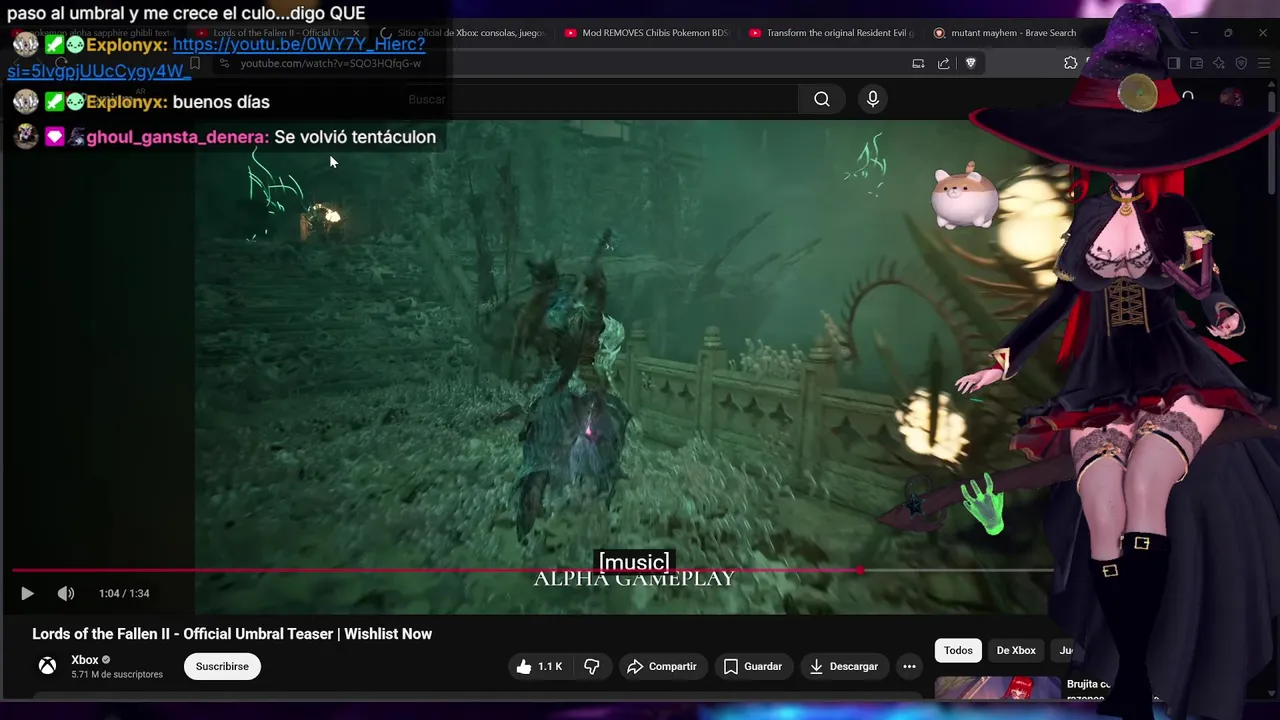The width and height of the screenshot is (1280, 720).
Task: Switch to the Transform the original Resident Evil tab
Action: coord(830,33)
